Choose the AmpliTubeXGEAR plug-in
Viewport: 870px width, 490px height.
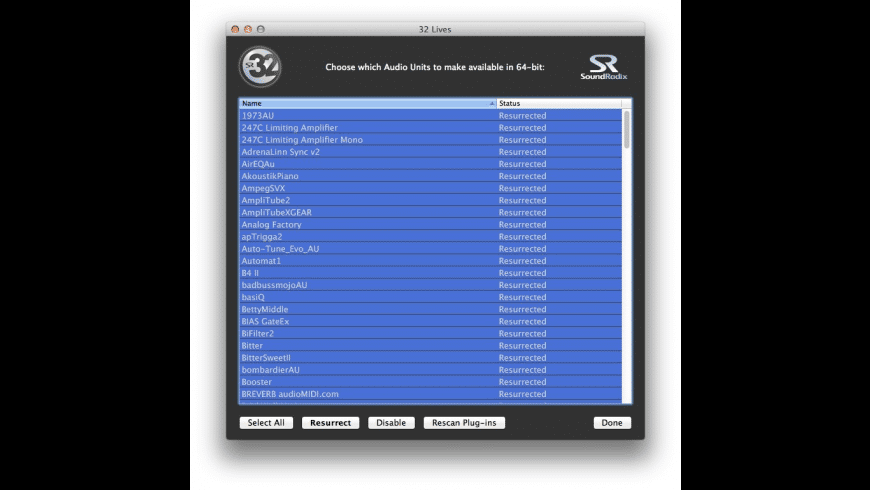click(x=431, y=213)
